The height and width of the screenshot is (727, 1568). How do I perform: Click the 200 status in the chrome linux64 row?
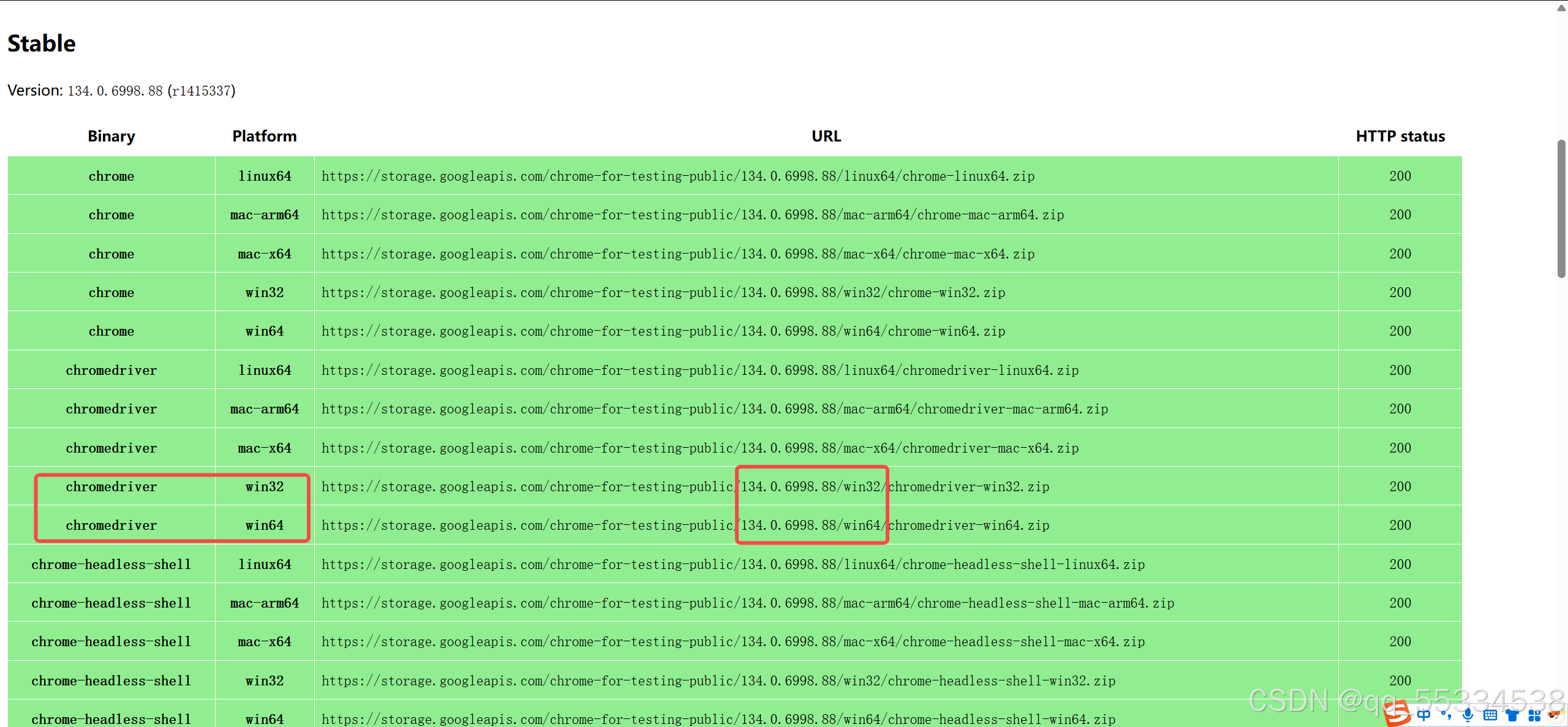point(1400,176)
